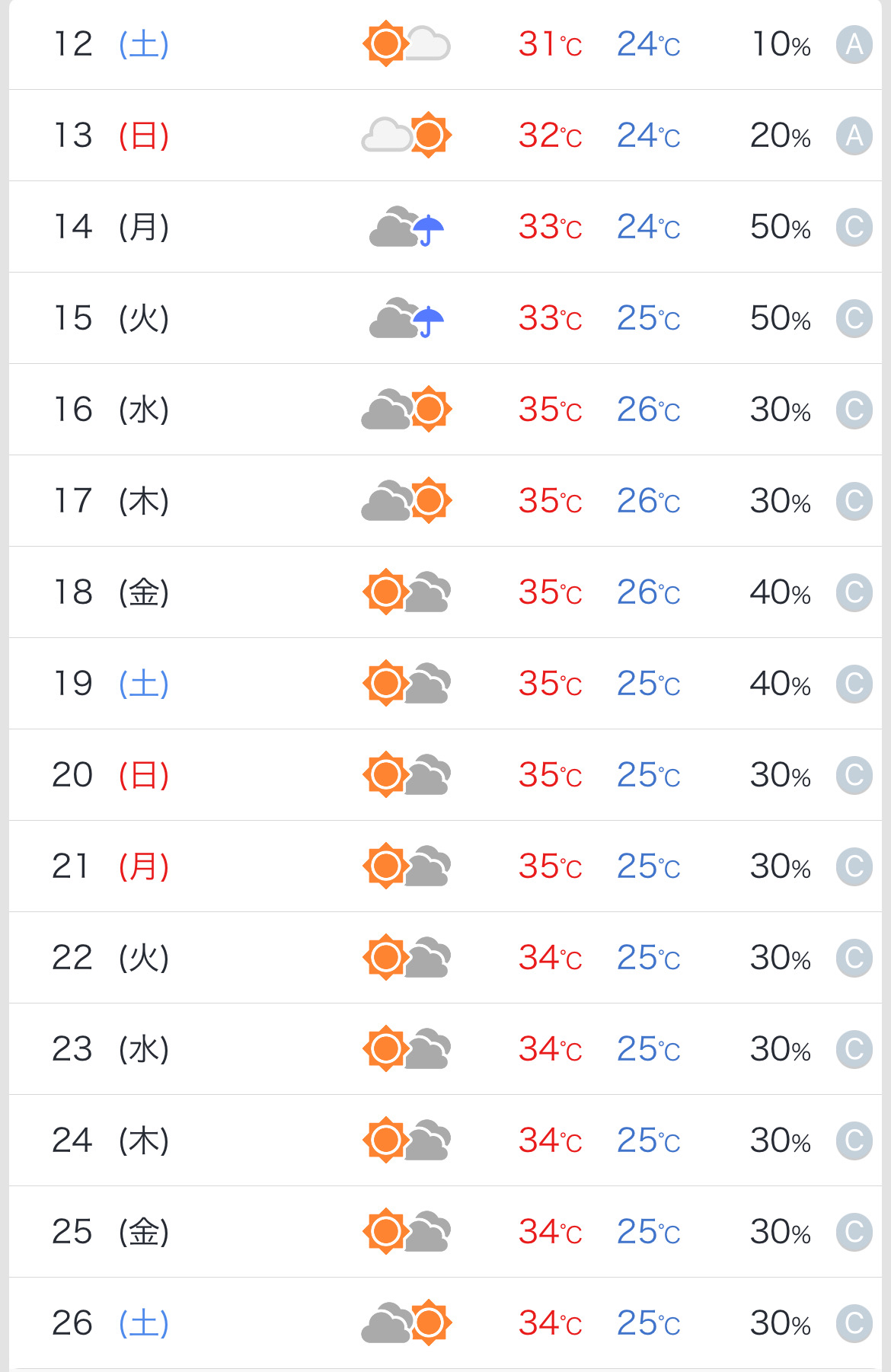Click the C reliability badge on day 14
The image size is (891, 1372).
click(854, 227)
